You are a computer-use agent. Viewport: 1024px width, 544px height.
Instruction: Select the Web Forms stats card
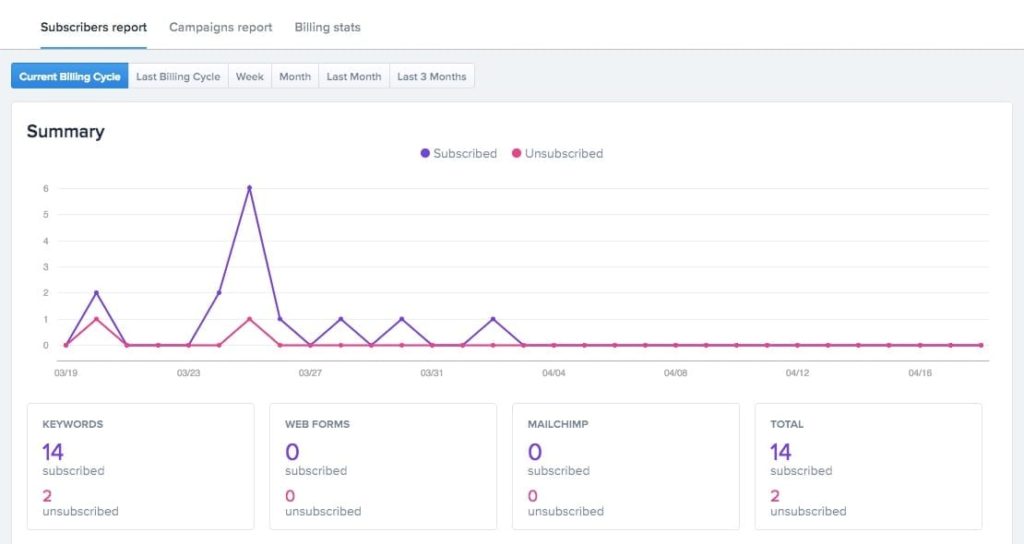coord(383,466)
